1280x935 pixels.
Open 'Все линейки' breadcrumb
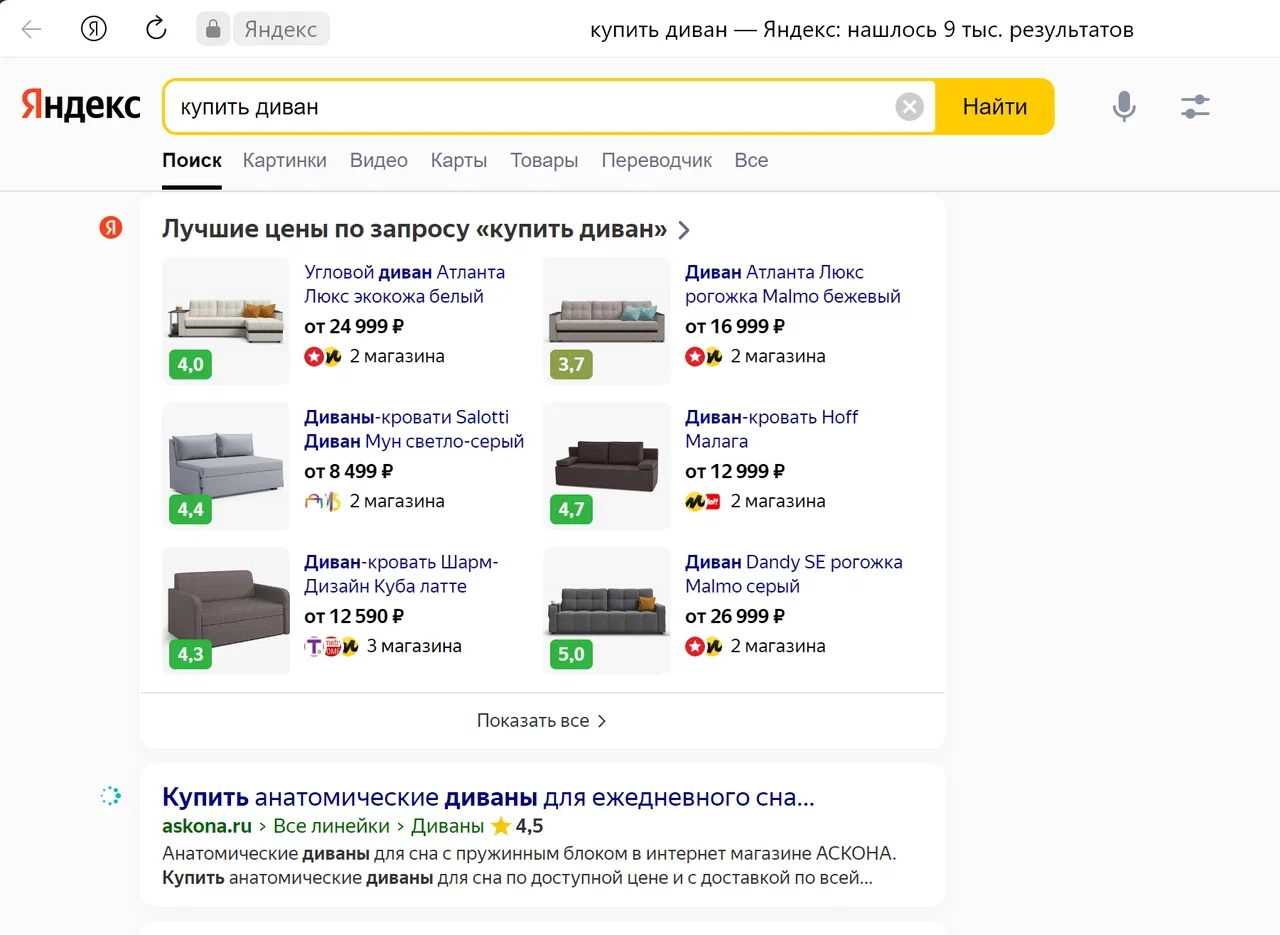[331, 826]
